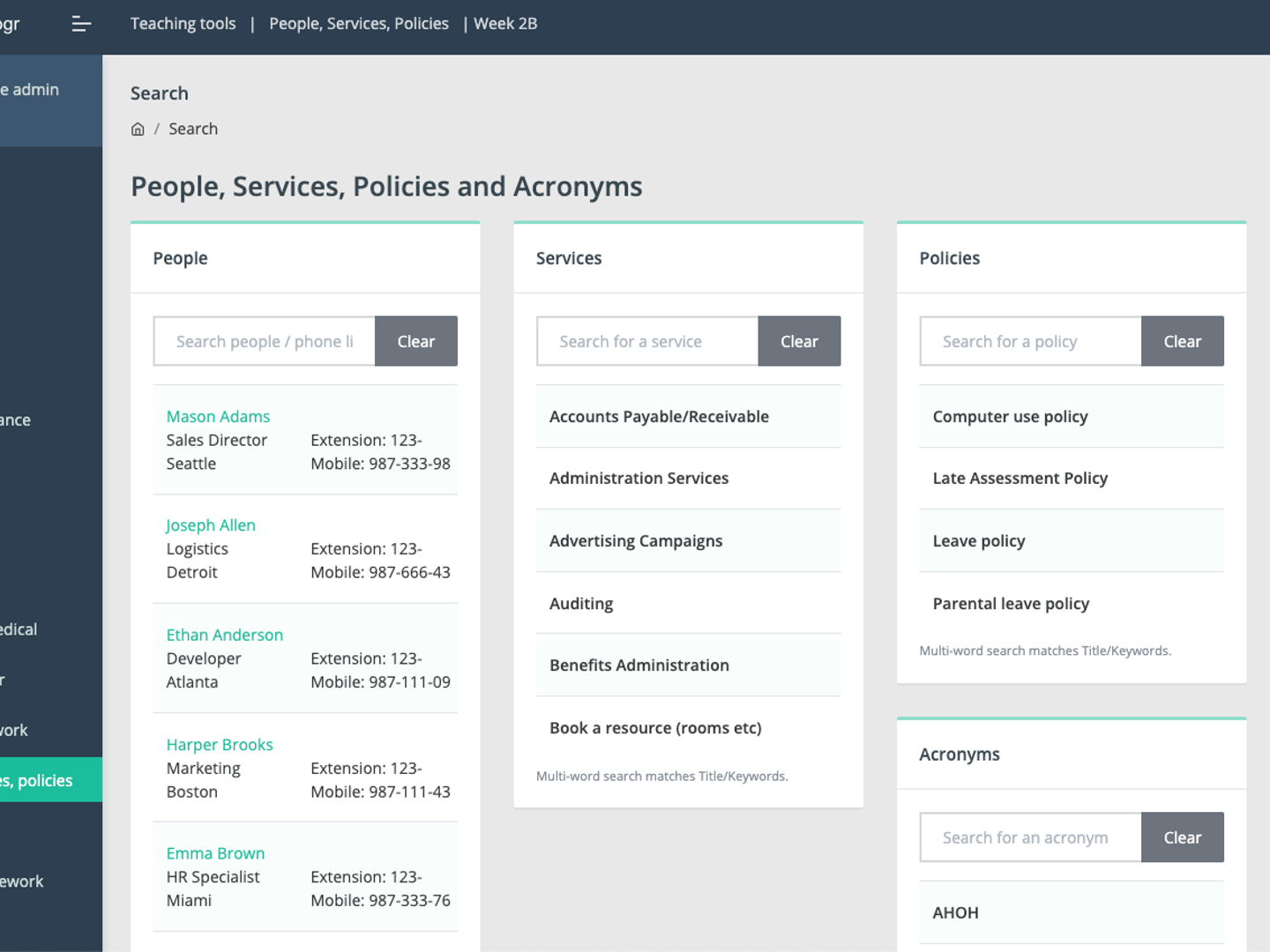The width and height of the screenshot is (1270, 952).
Task: Select Benefits Administration service
Action: [639, 666]
